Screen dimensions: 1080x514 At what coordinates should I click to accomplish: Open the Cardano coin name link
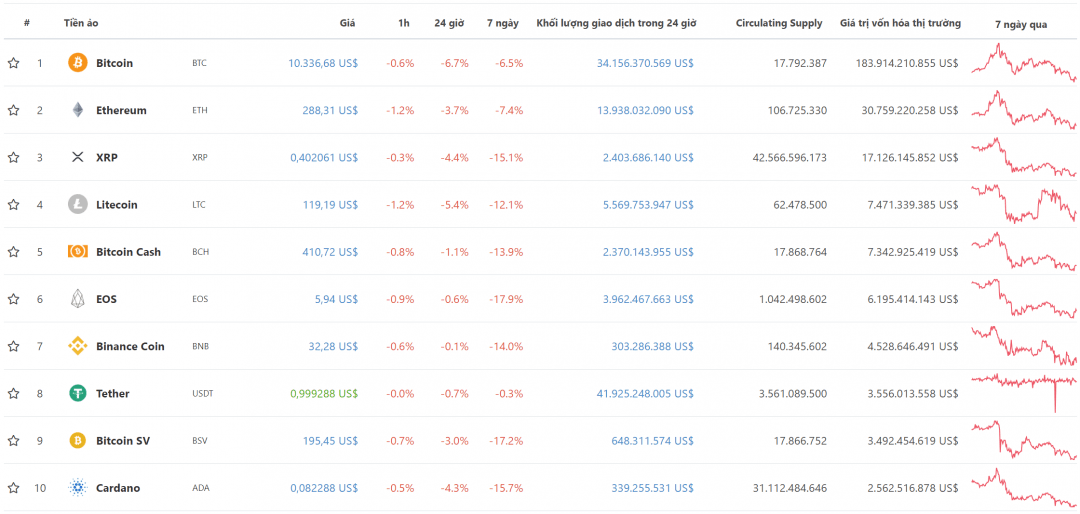(x=118, y=488)
